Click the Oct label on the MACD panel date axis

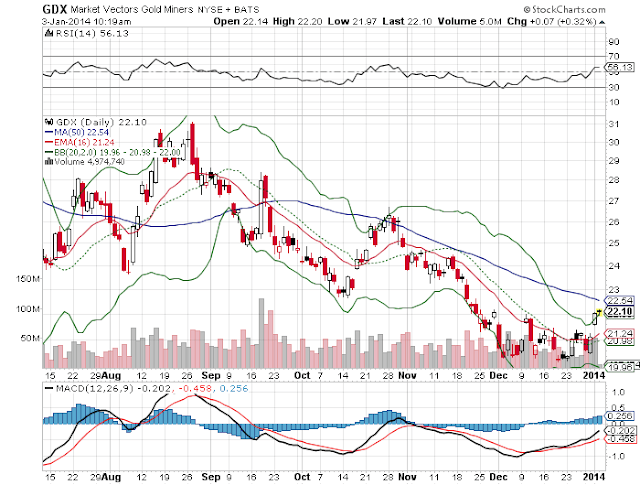302,477
